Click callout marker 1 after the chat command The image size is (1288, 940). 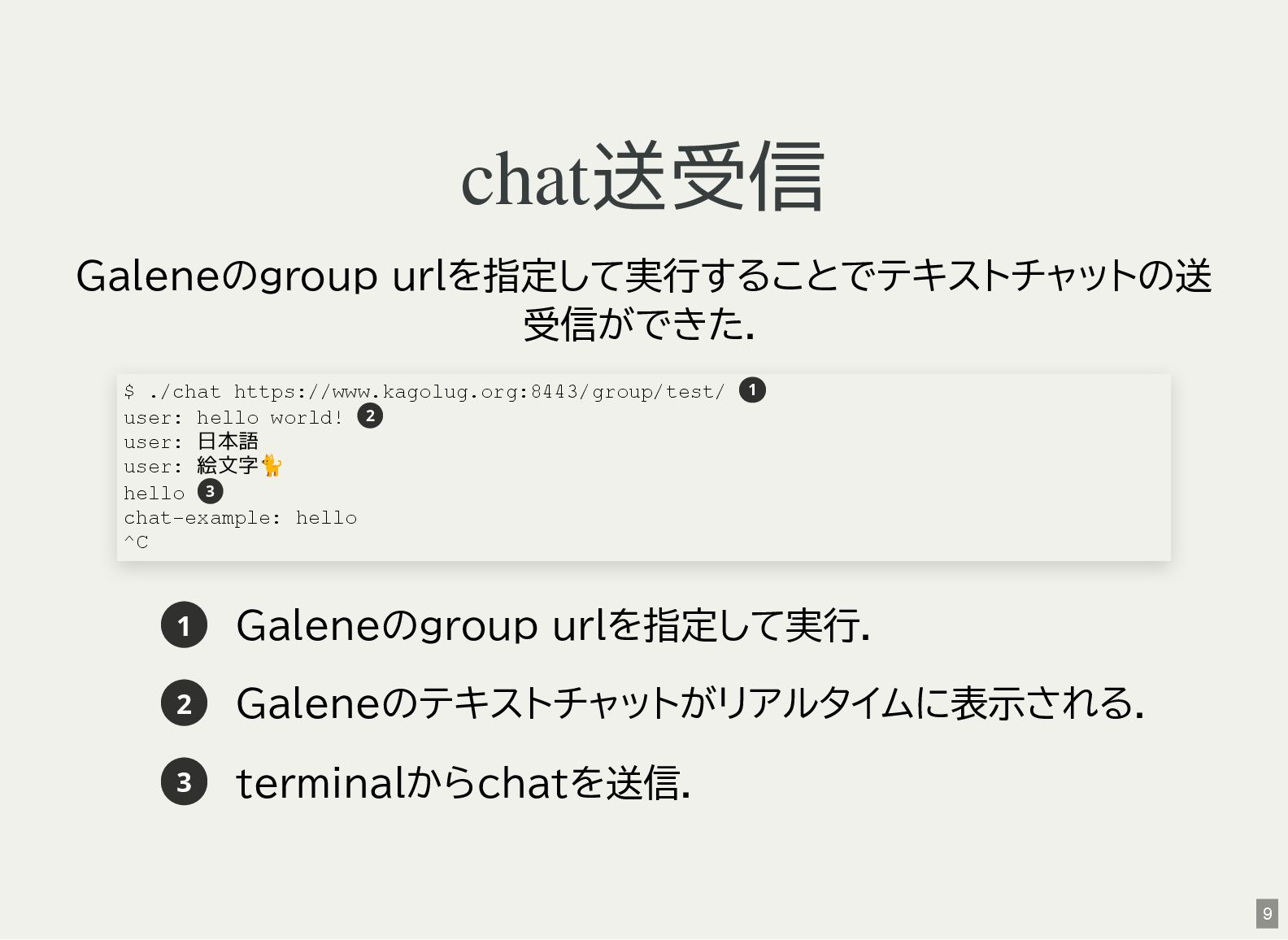752,390
